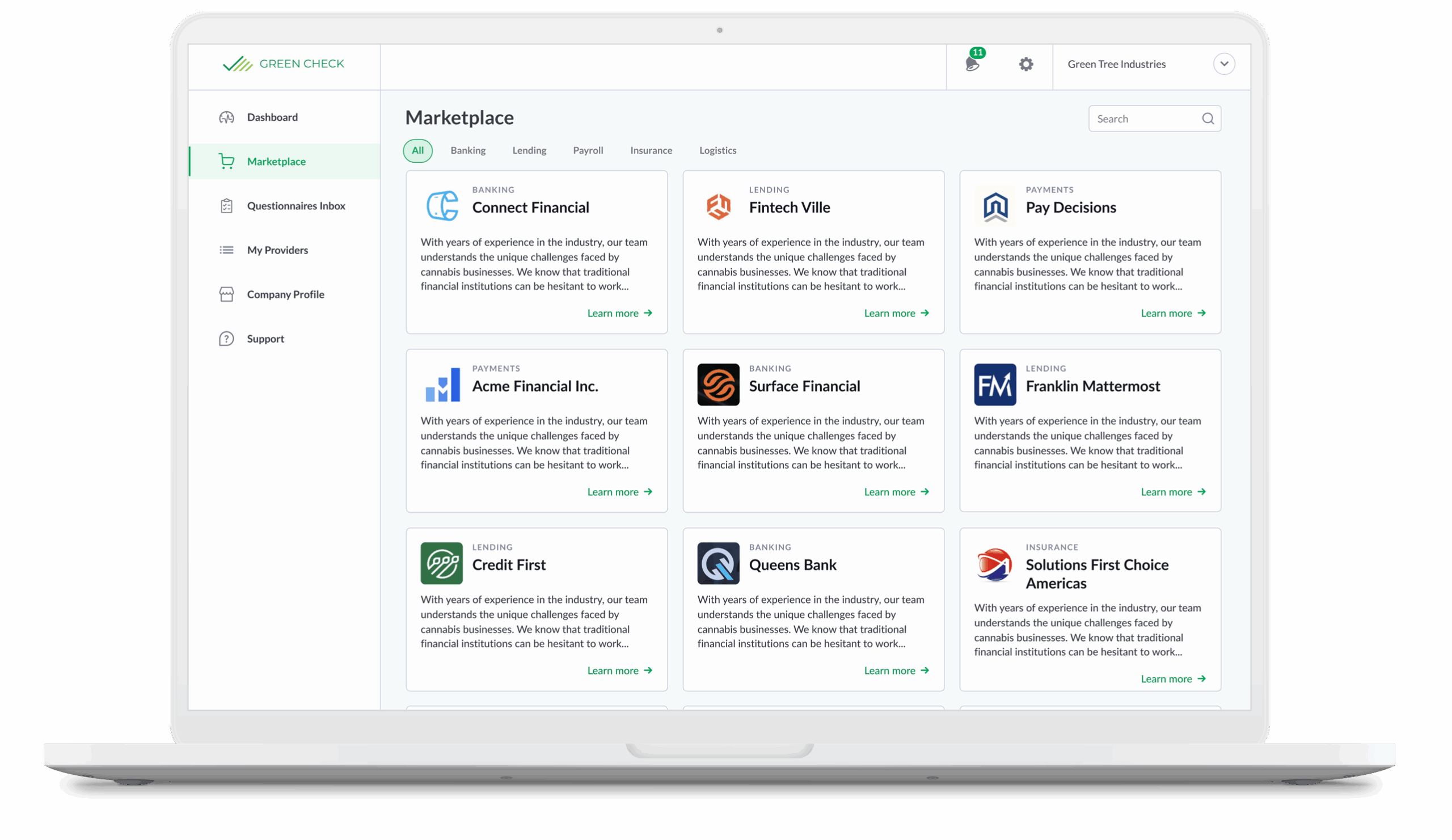The width and height of the screenshot is (1452, 840).
Task: Click the Connect Financial logo
Action: (442, 206)
